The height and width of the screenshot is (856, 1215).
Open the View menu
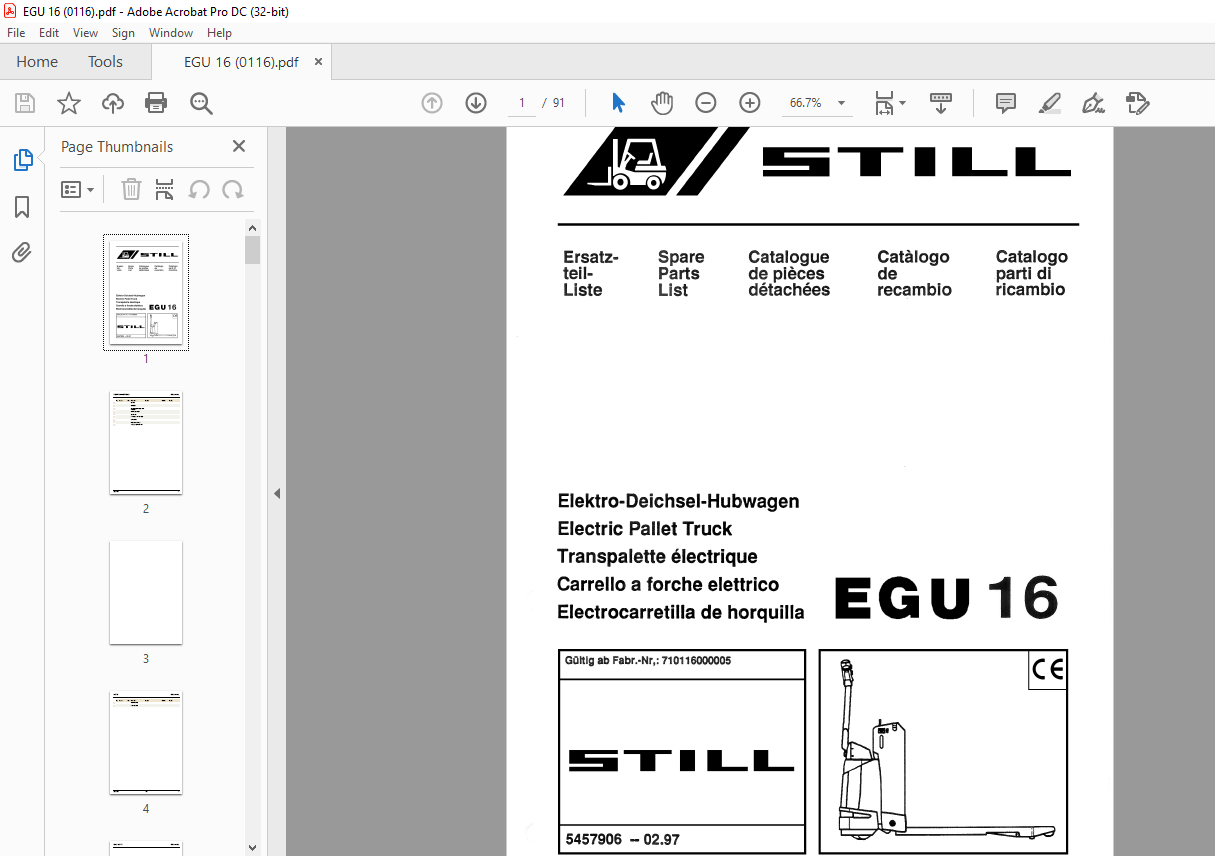(x=86, y=33)
